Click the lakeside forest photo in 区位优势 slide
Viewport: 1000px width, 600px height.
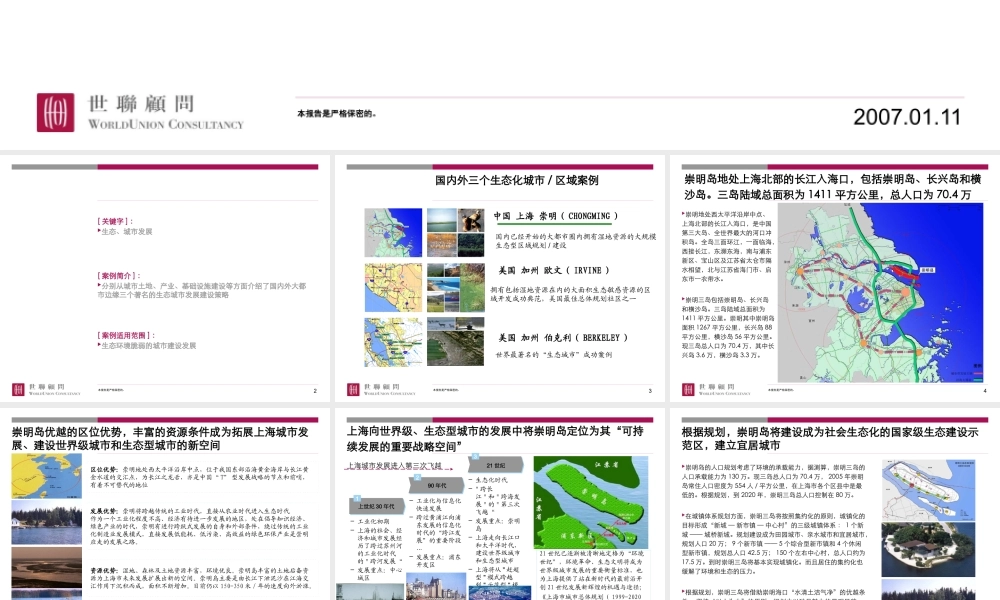[x=47, y=522]
